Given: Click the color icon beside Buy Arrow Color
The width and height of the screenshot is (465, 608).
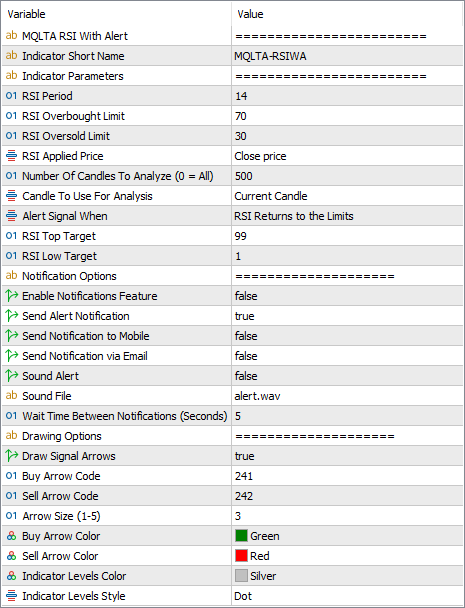Looking at the screenshot, I should [x=11, y=536].
